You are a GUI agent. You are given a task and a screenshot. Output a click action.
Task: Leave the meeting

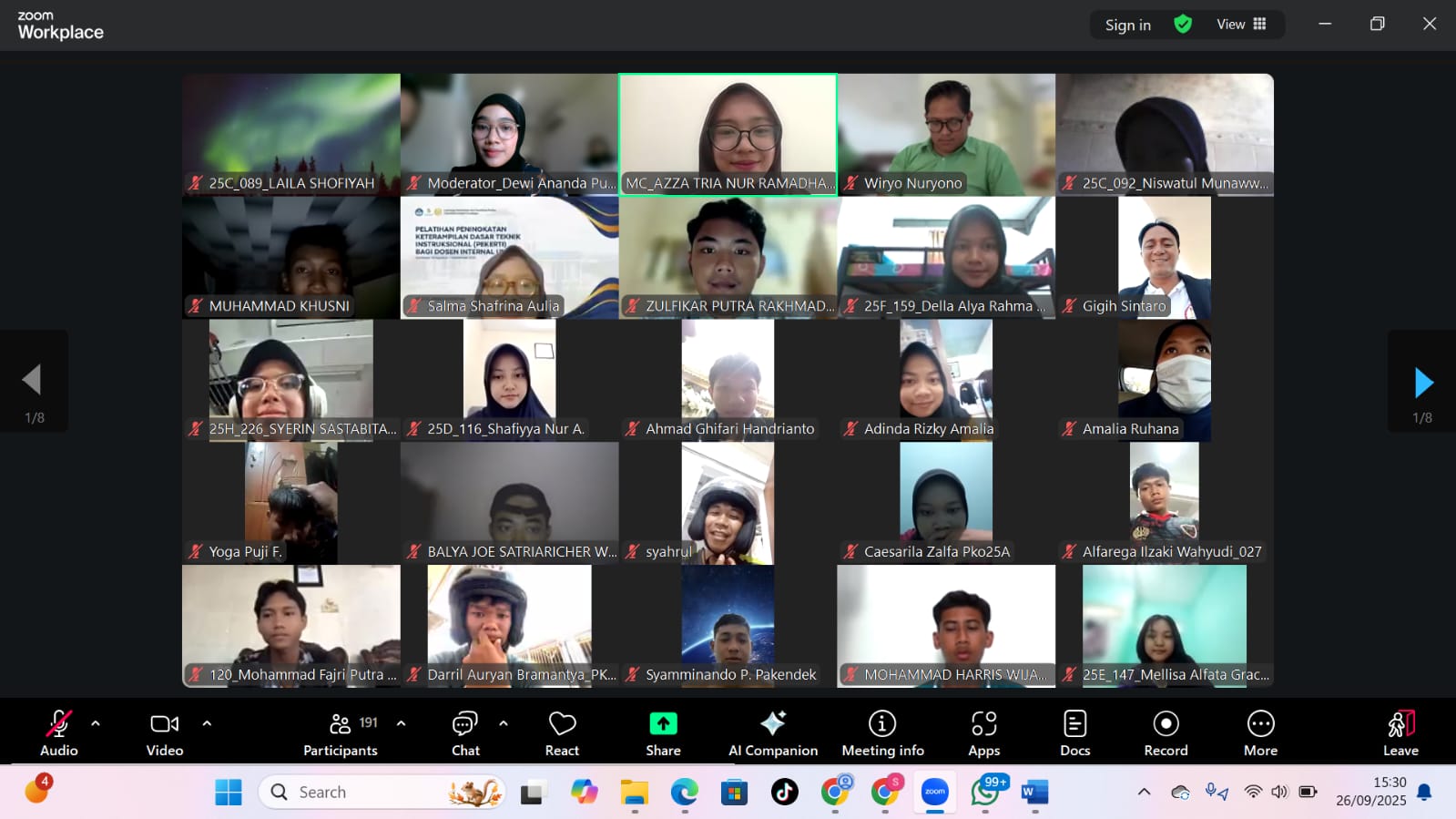click(x=1400, y=733)
